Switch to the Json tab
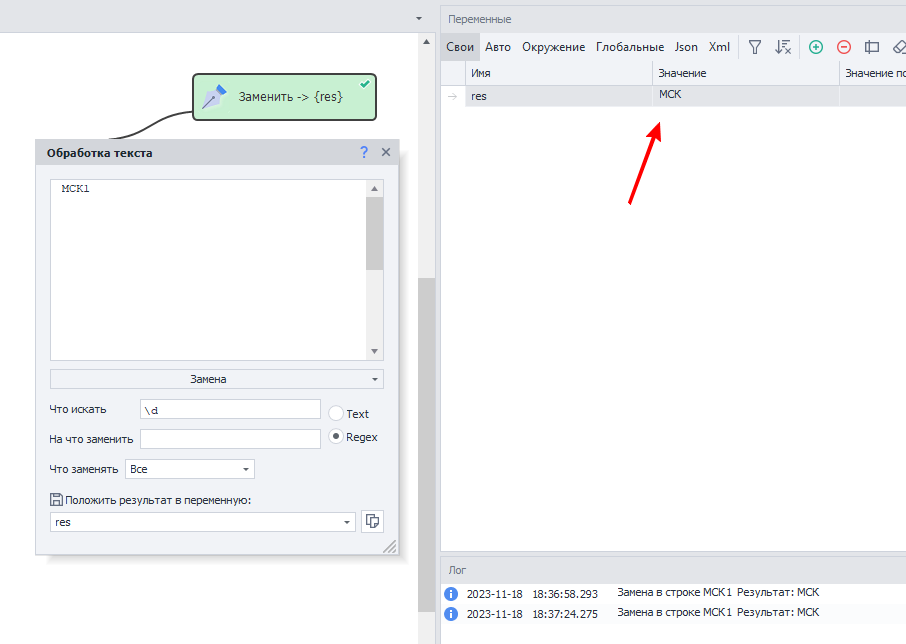This screenshot has height=644, width=906. coord(686,47)
